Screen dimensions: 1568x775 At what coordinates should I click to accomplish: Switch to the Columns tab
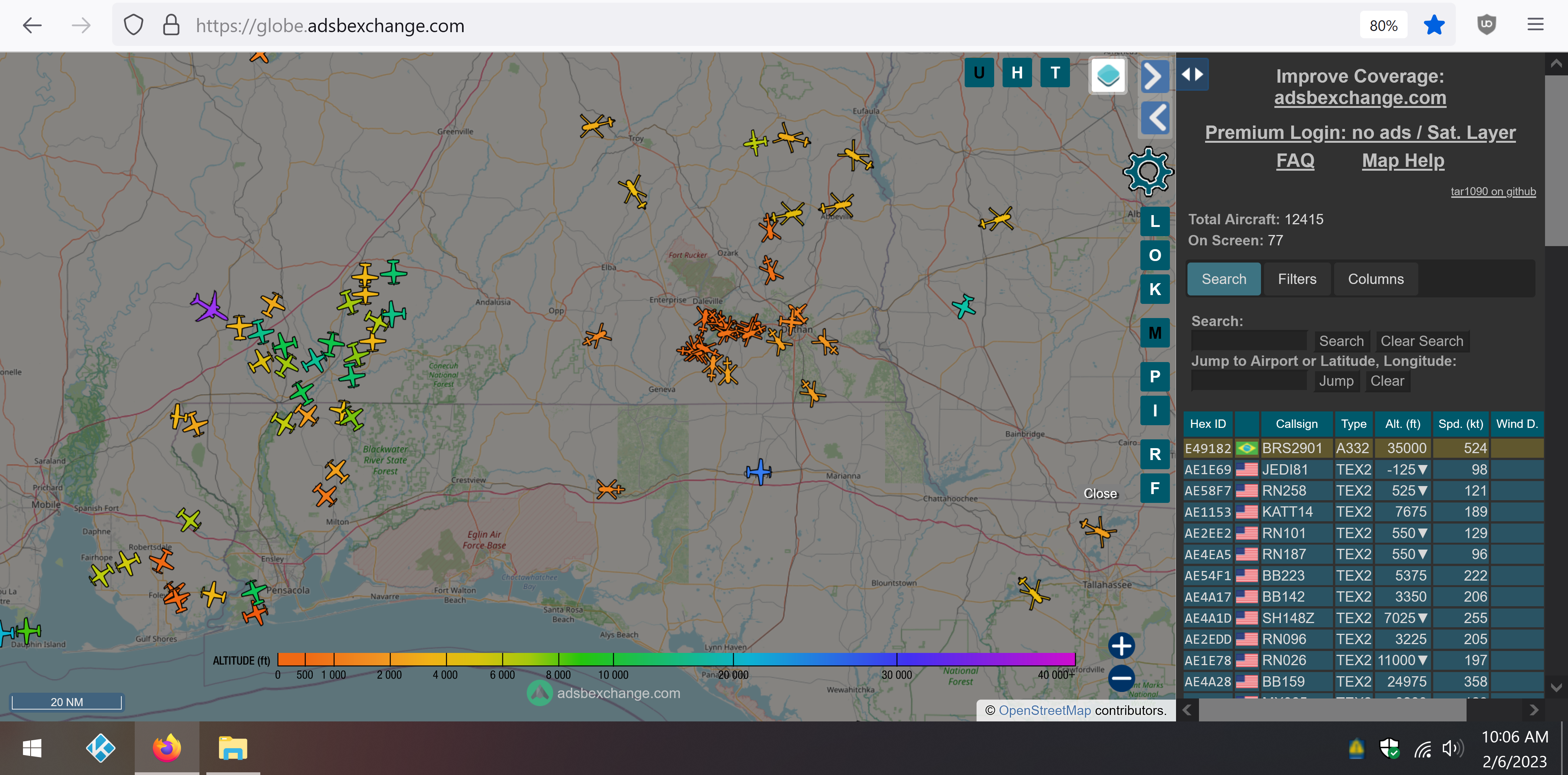click(x=1375, y=279)
